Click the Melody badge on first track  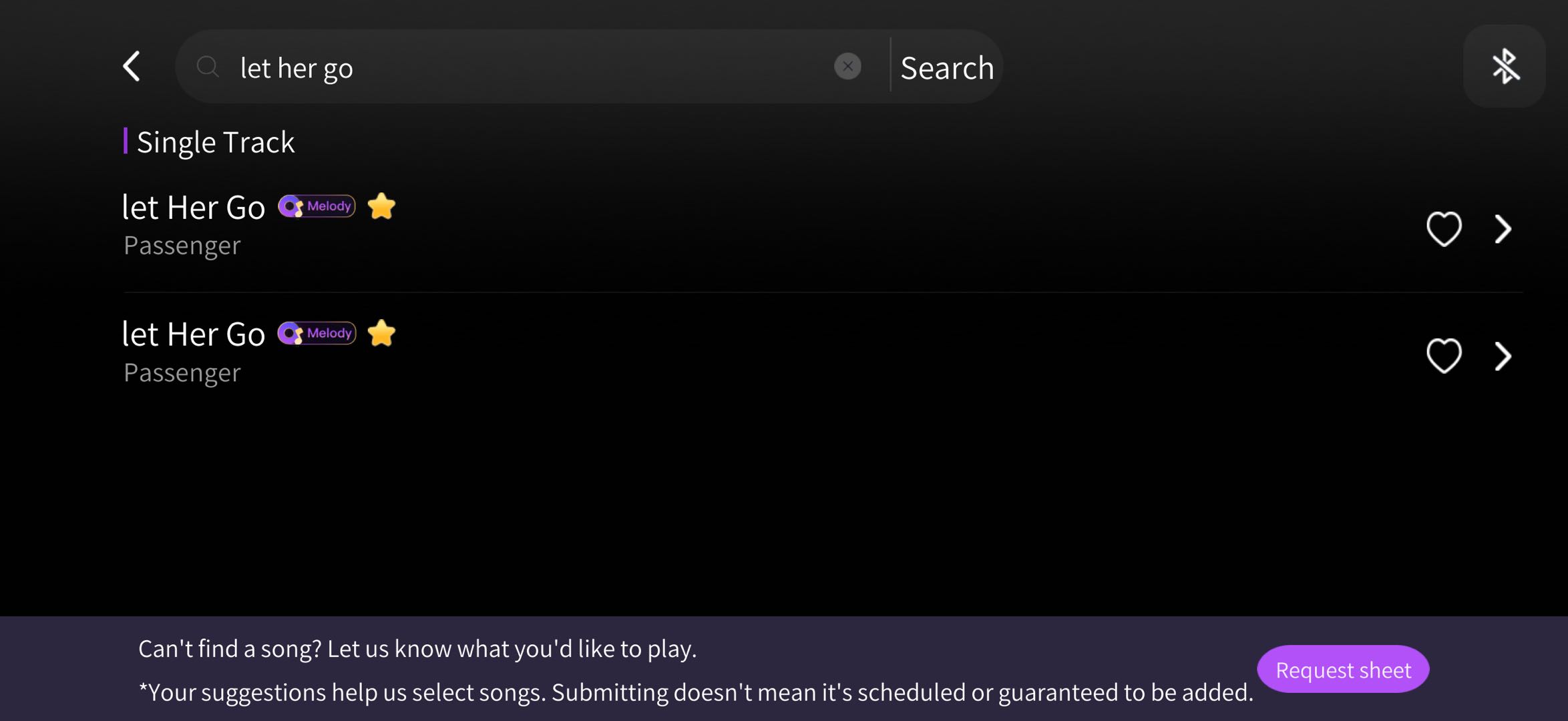[x=317, y=206]
